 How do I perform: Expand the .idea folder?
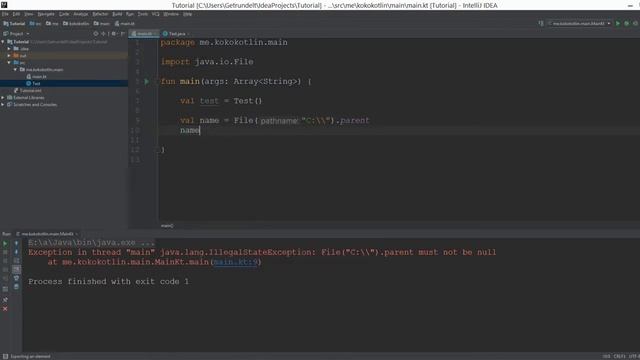[x=9, y=49]
